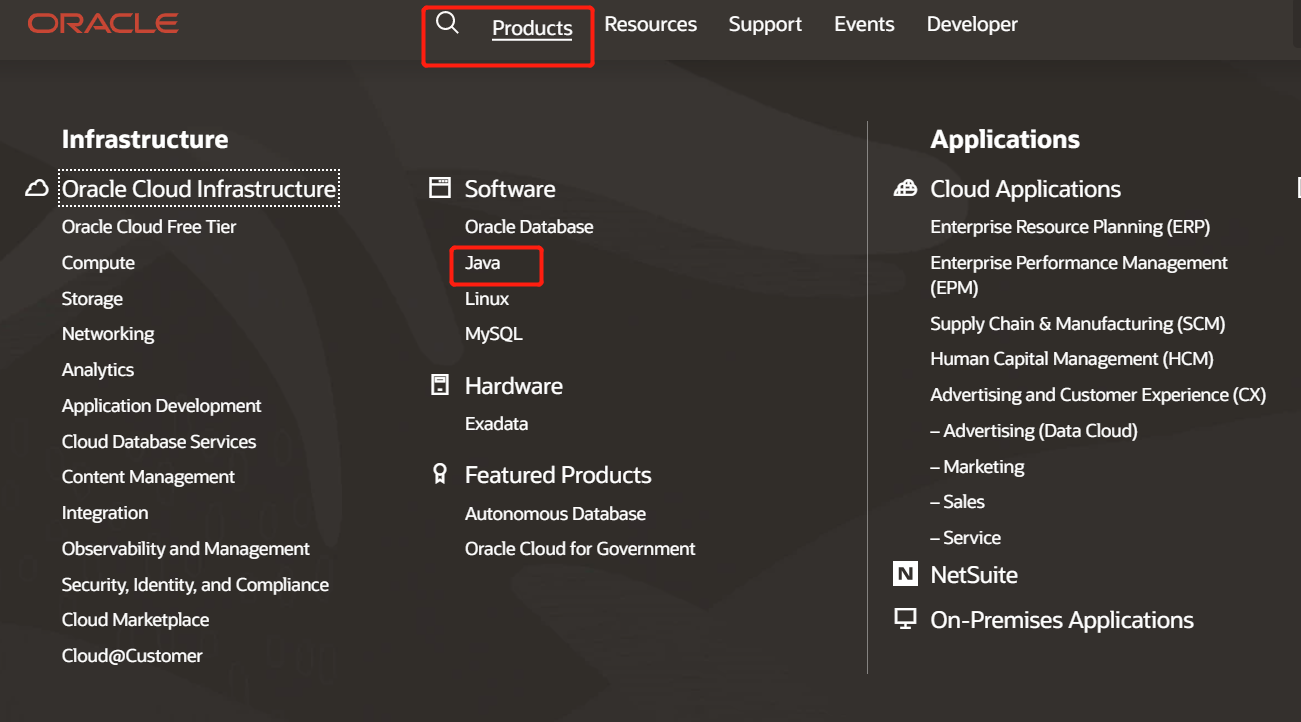Screen dimensions: 1301x722
Task: Visit the Cloud Marketplace link
Action: (135, 620)
